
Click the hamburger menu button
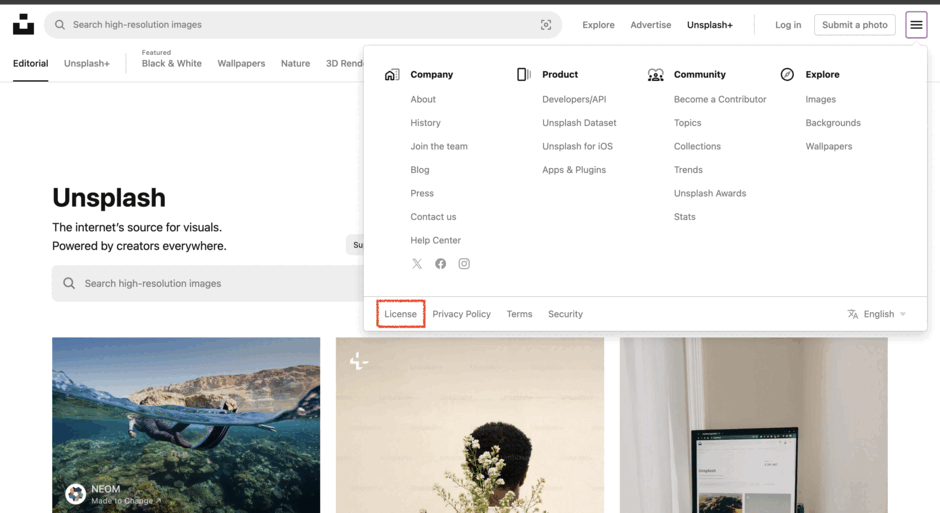pyautogui.click(x=916, y=25)
